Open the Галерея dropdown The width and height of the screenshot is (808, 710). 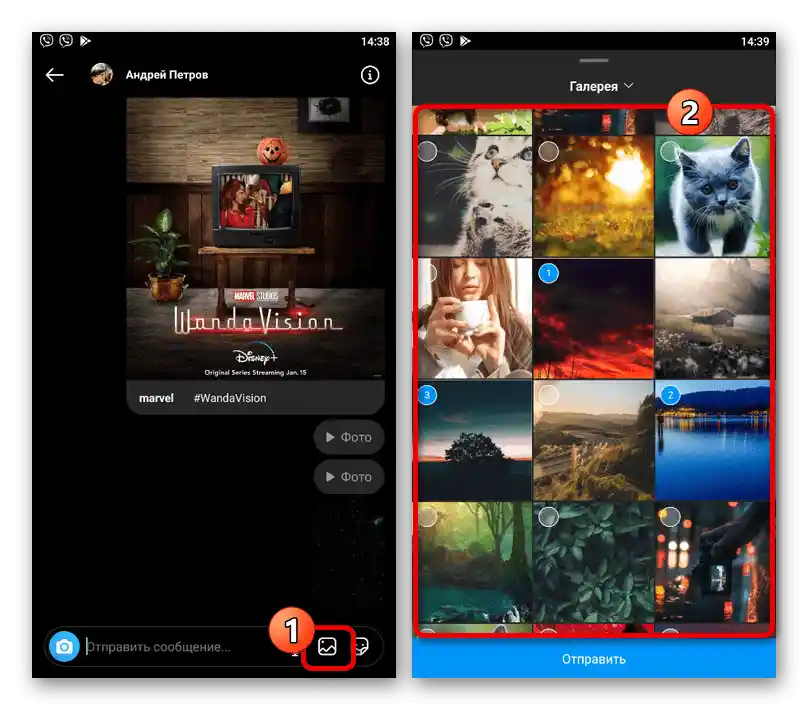coord(594,85)
